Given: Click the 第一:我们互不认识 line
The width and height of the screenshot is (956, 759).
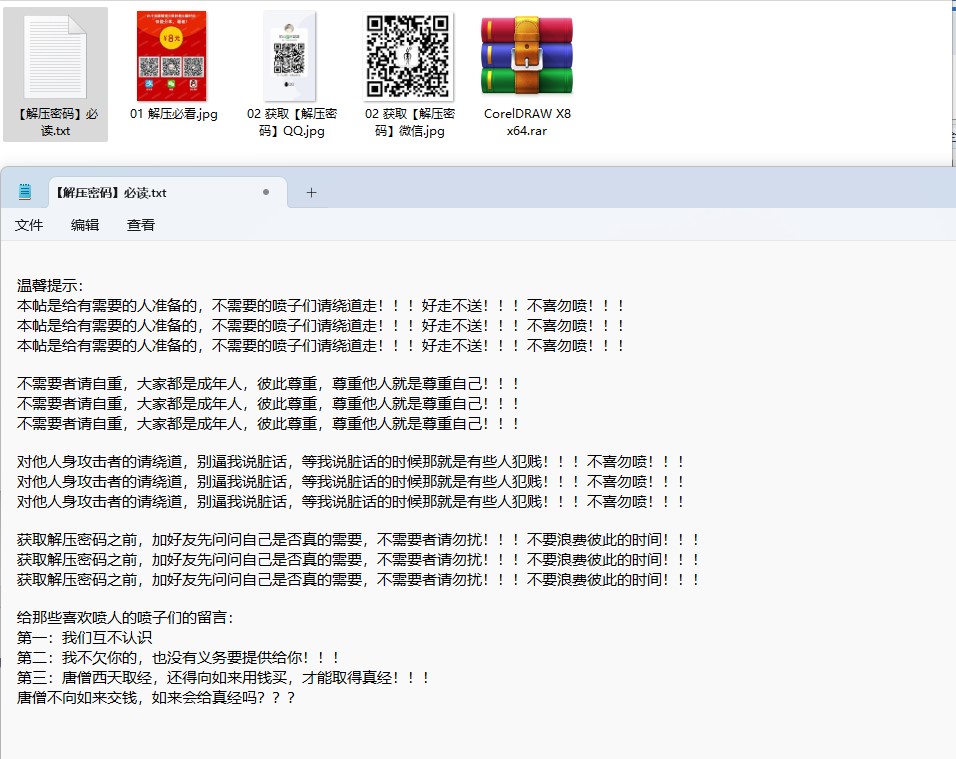Looking at the screenshot, I should (x=84, y=638).
